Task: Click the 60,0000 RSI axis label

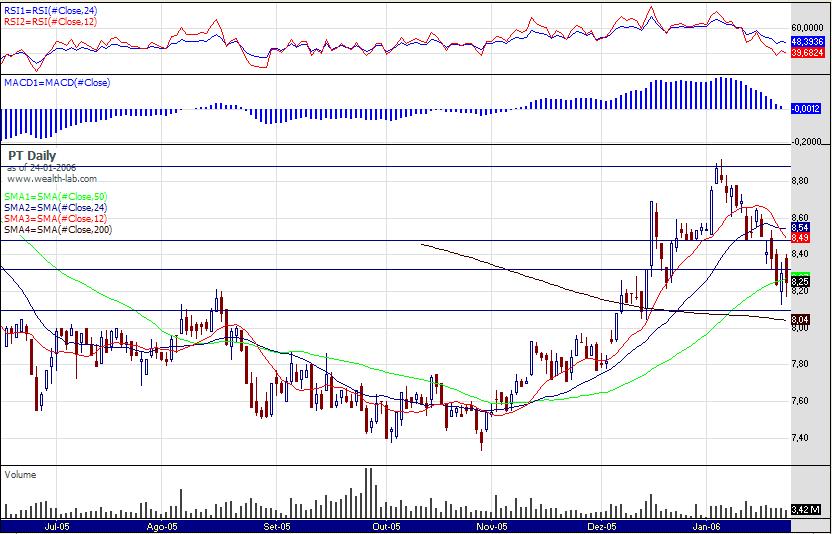Action: click(808, 28)
